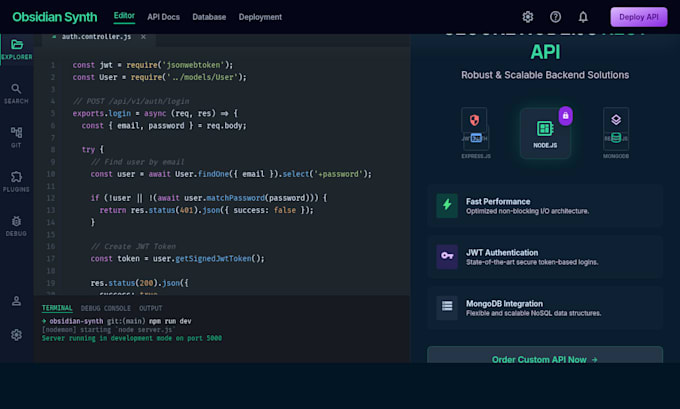Screen dimensions: 680x409
Task: Click line number 17 in the gutter
Action: [51, 259]
